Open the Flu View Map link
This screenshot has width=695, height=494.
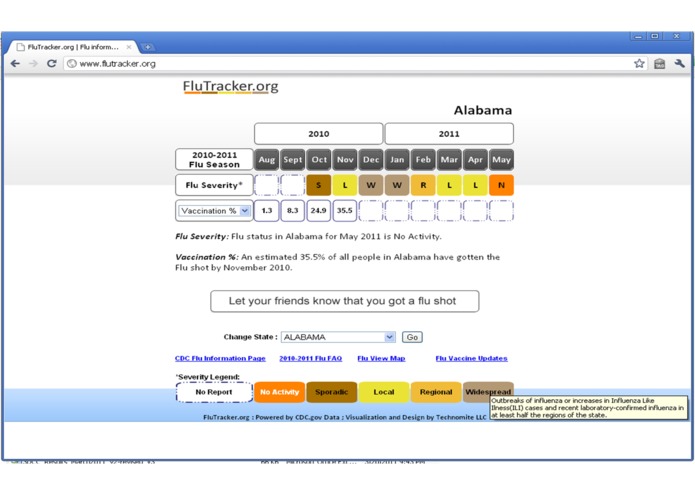click(381, 358)
